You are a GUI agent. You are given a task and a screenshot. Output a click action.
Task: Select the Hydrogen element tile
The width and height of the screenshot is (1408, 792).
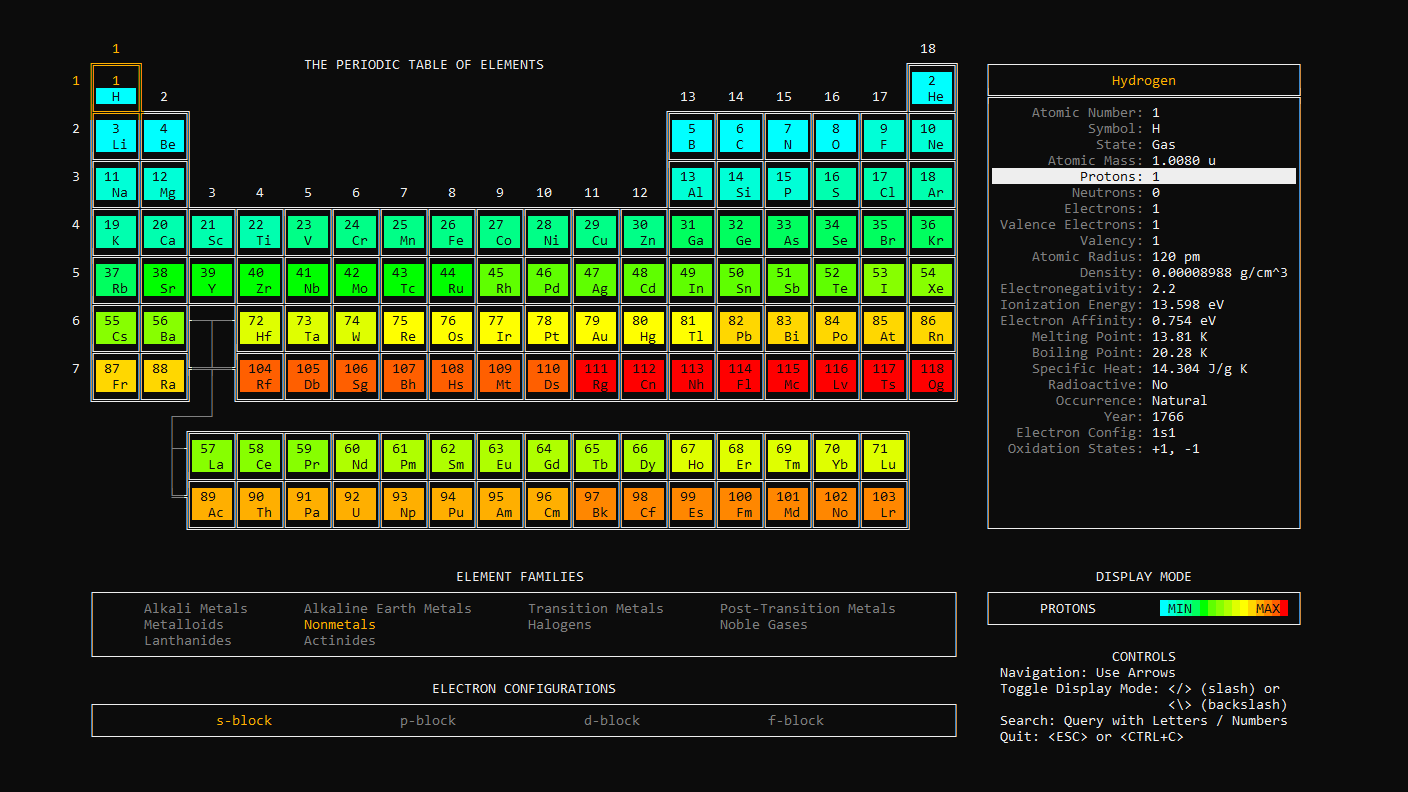[x=116, y=88]
